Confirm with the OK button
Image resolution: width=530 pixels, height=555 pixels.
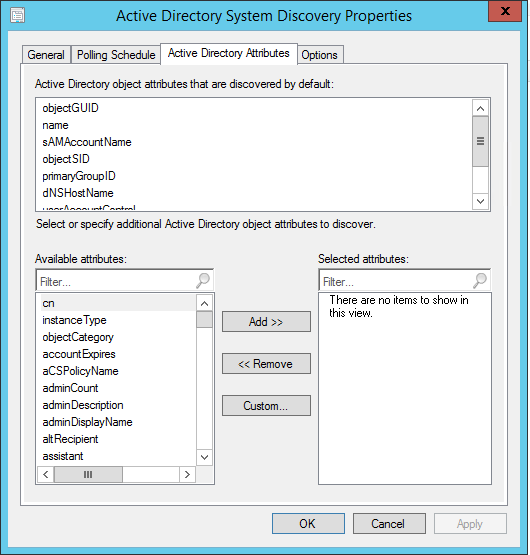[x=308, y=523]
